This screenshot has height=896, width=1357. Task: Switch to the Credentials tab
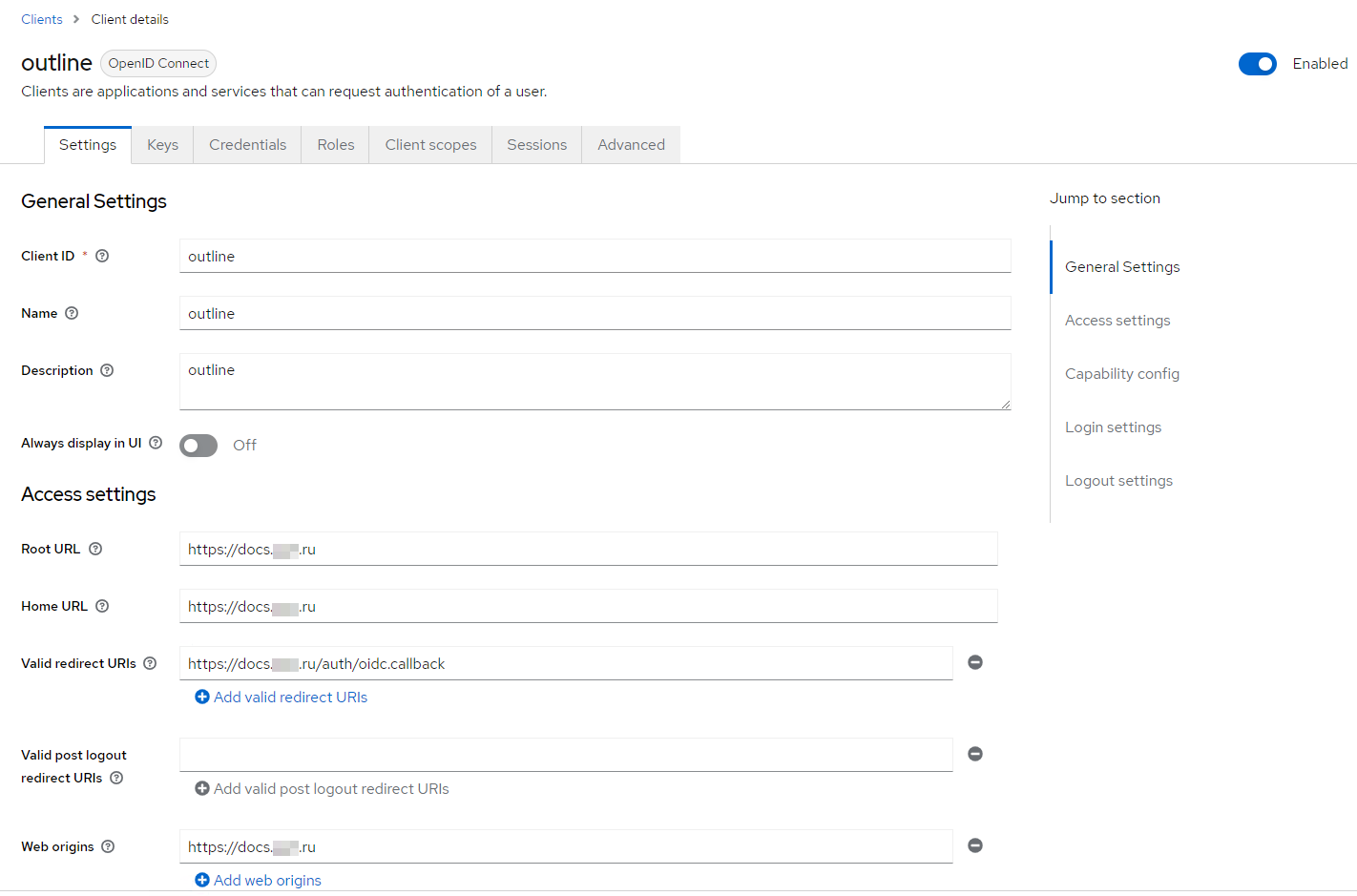247,145
